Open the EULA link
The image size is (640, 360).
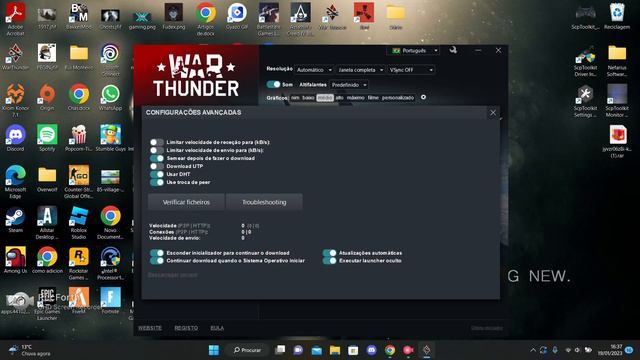[217, 328]
